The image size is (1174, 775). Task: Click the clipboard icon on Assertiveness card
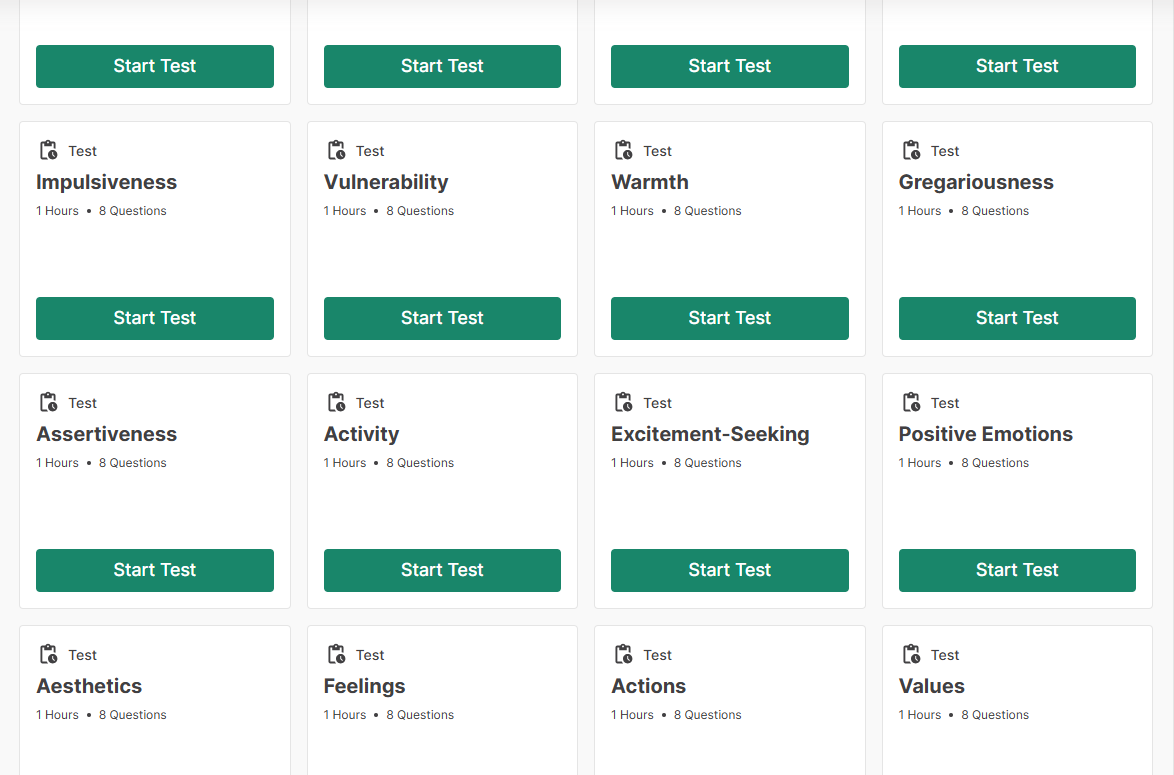click(48, 403)
